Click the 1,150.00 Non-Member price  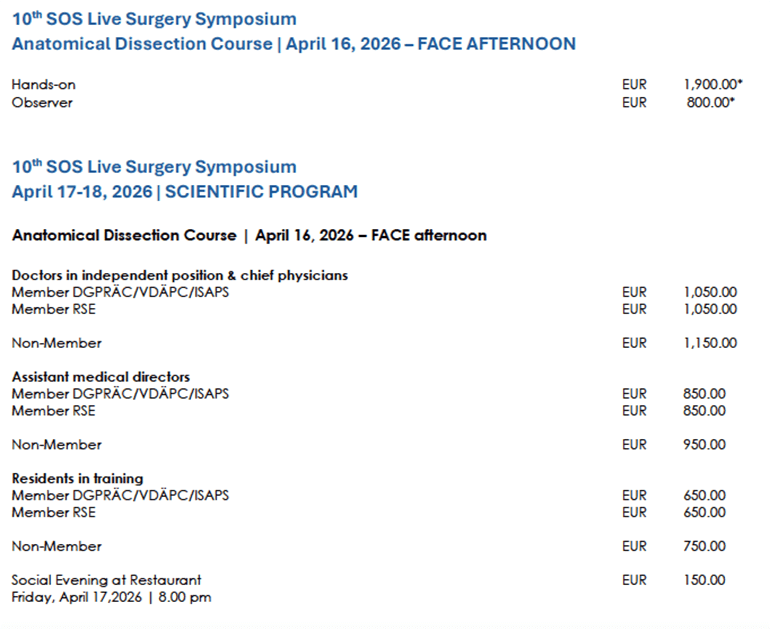[x=710, y=343]
